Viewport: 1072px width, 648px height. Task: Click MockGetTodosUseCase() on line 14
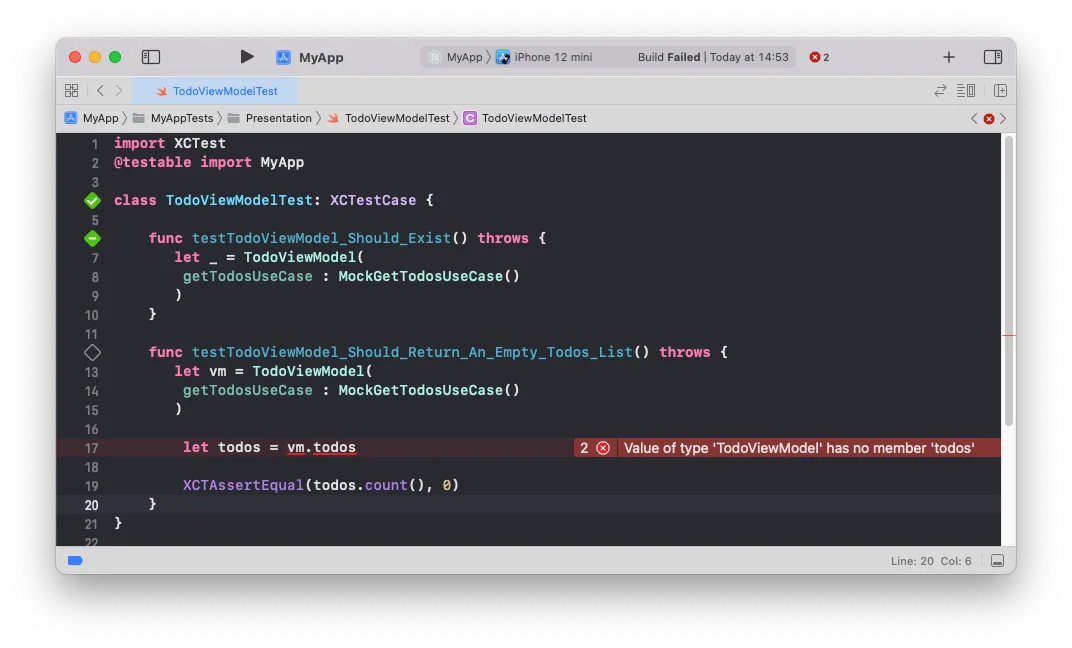429,390
